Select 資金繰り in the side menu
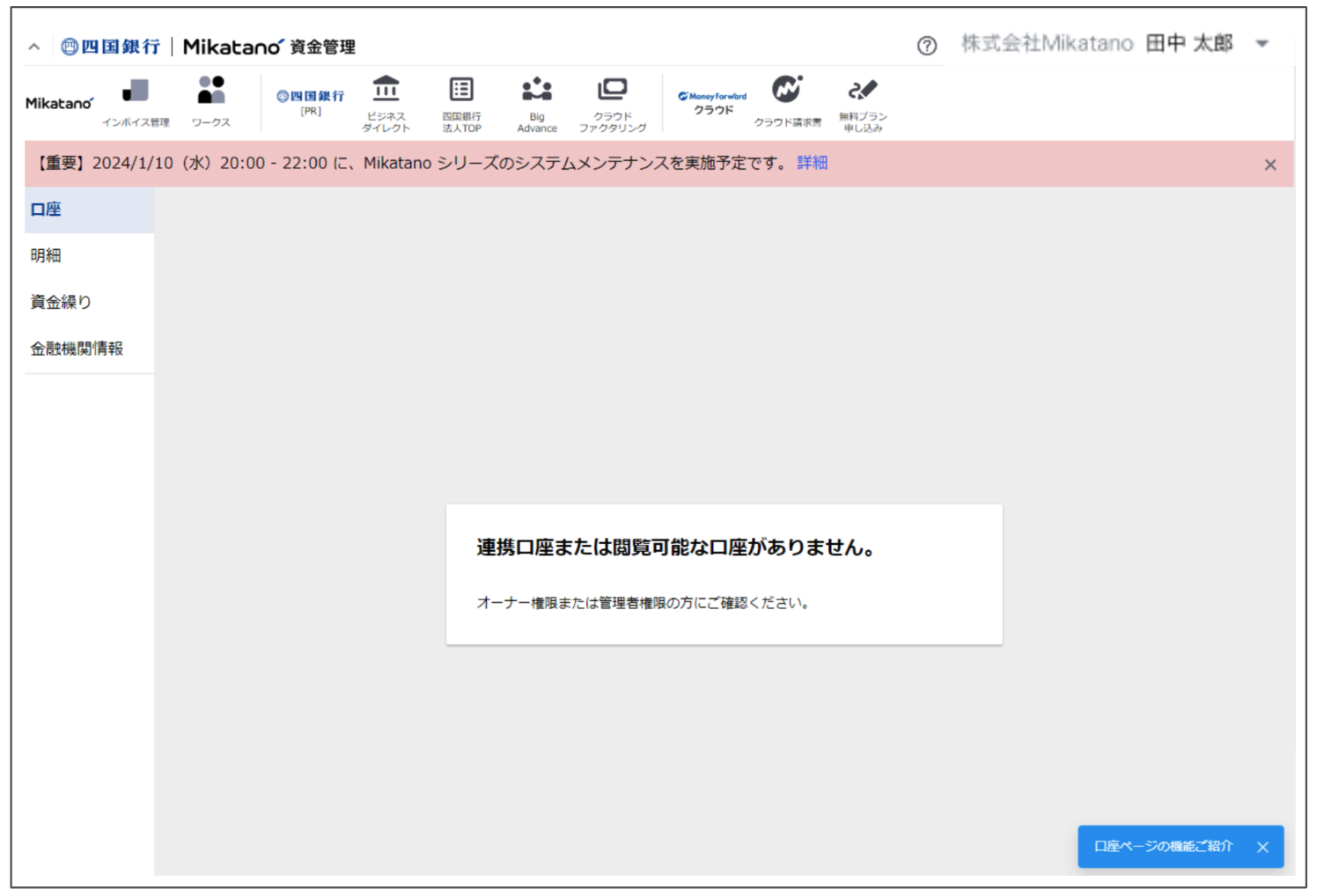Screen dimensions: 1317x896 pos(89,302)
